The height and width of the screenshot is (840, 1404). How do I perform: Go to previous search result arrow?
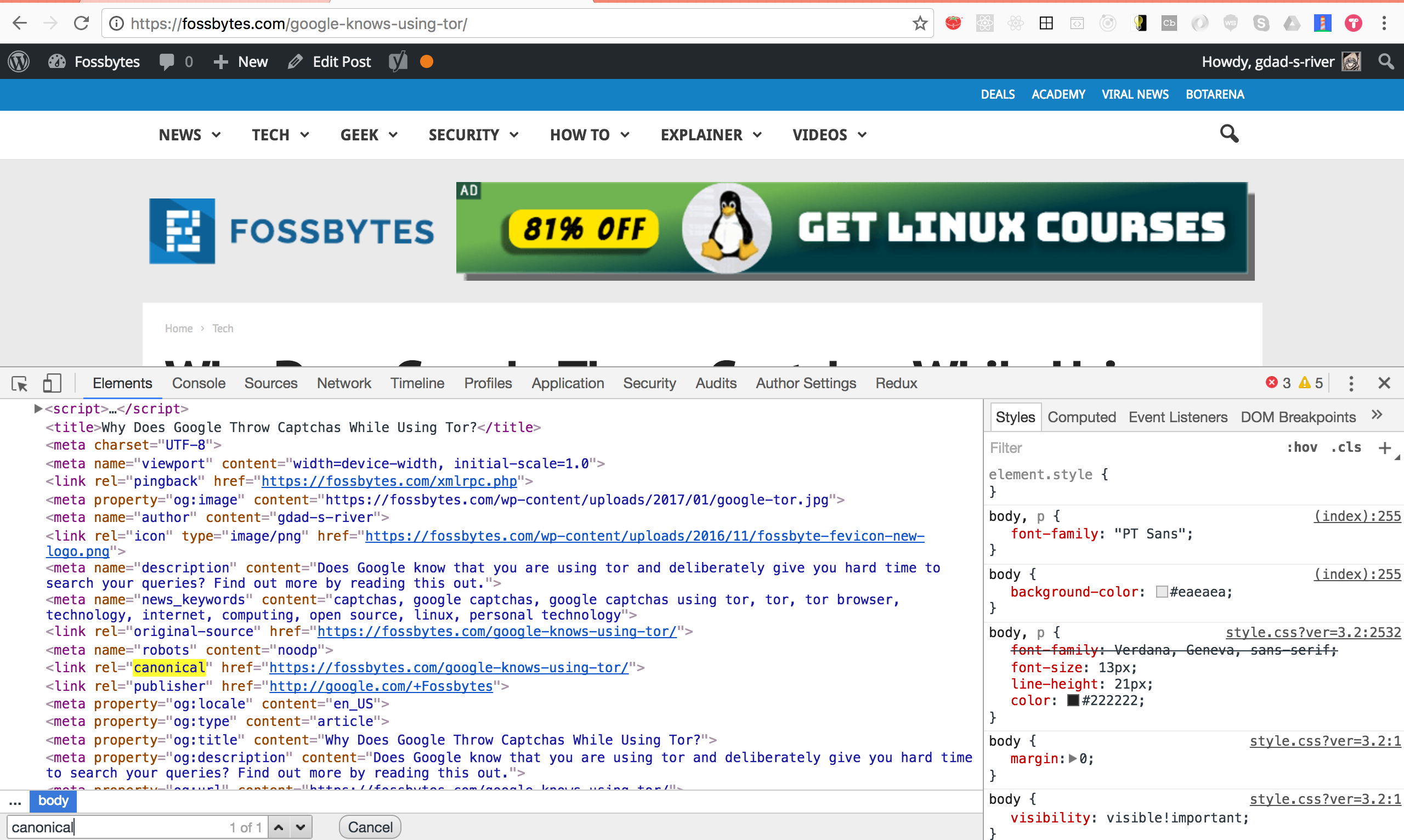pyautogui.click(x=279, y=827)
